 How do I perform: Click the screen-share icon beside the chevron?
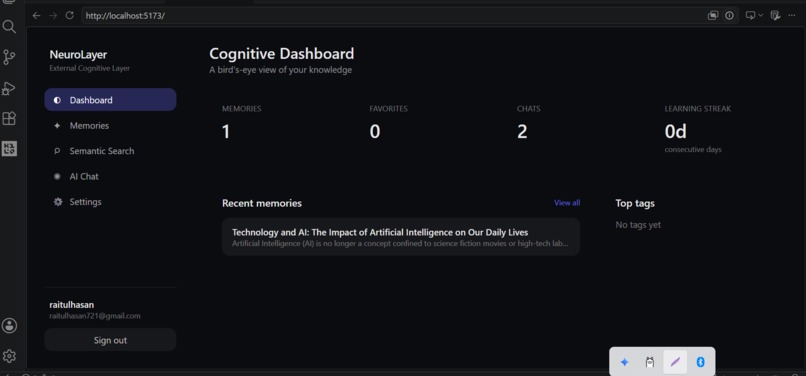tap(750, 15)
